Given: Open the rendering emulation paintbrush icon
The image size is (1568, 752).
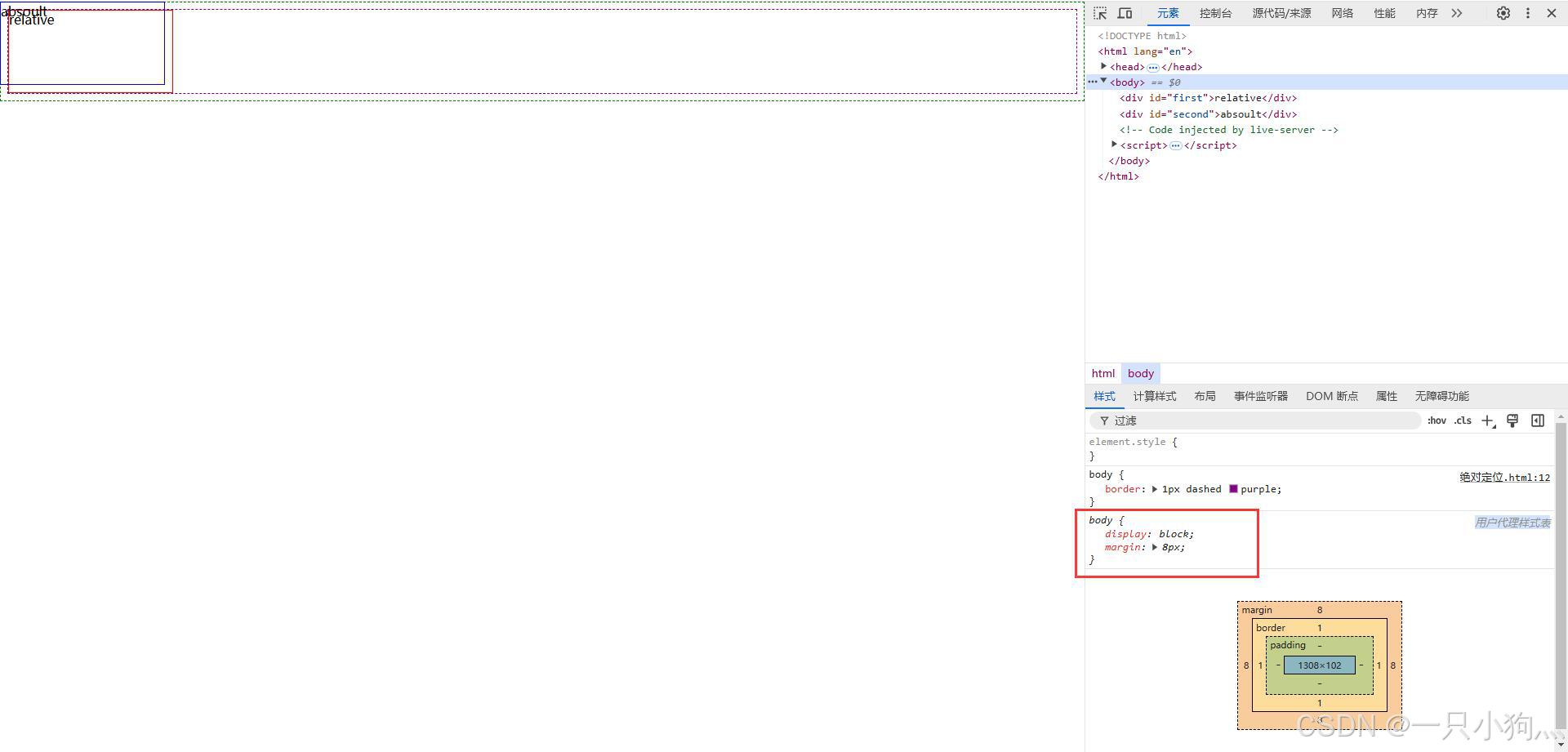Looking at the screenshot, I should (1512, 420).
